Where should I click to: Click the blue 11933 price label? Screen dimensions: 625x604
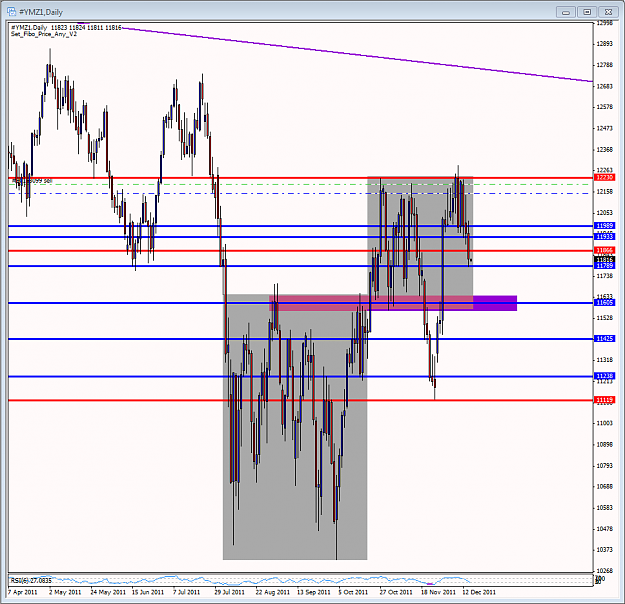[x=604, y=236]
